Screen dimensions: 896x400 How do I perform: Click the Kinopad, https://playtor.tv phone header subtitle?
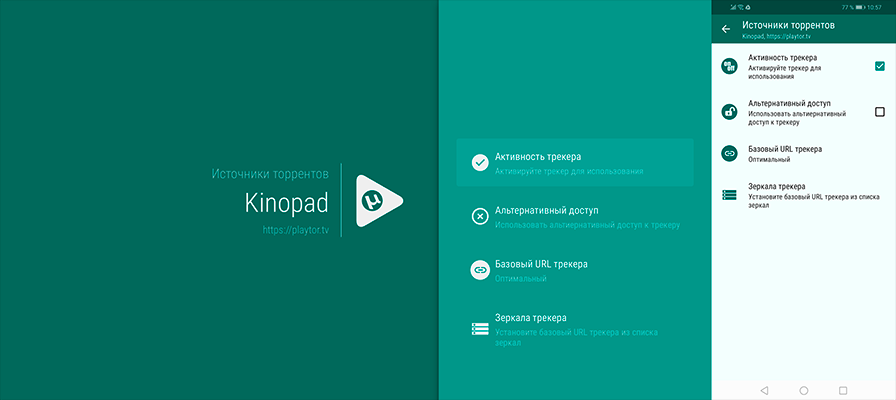776,36
